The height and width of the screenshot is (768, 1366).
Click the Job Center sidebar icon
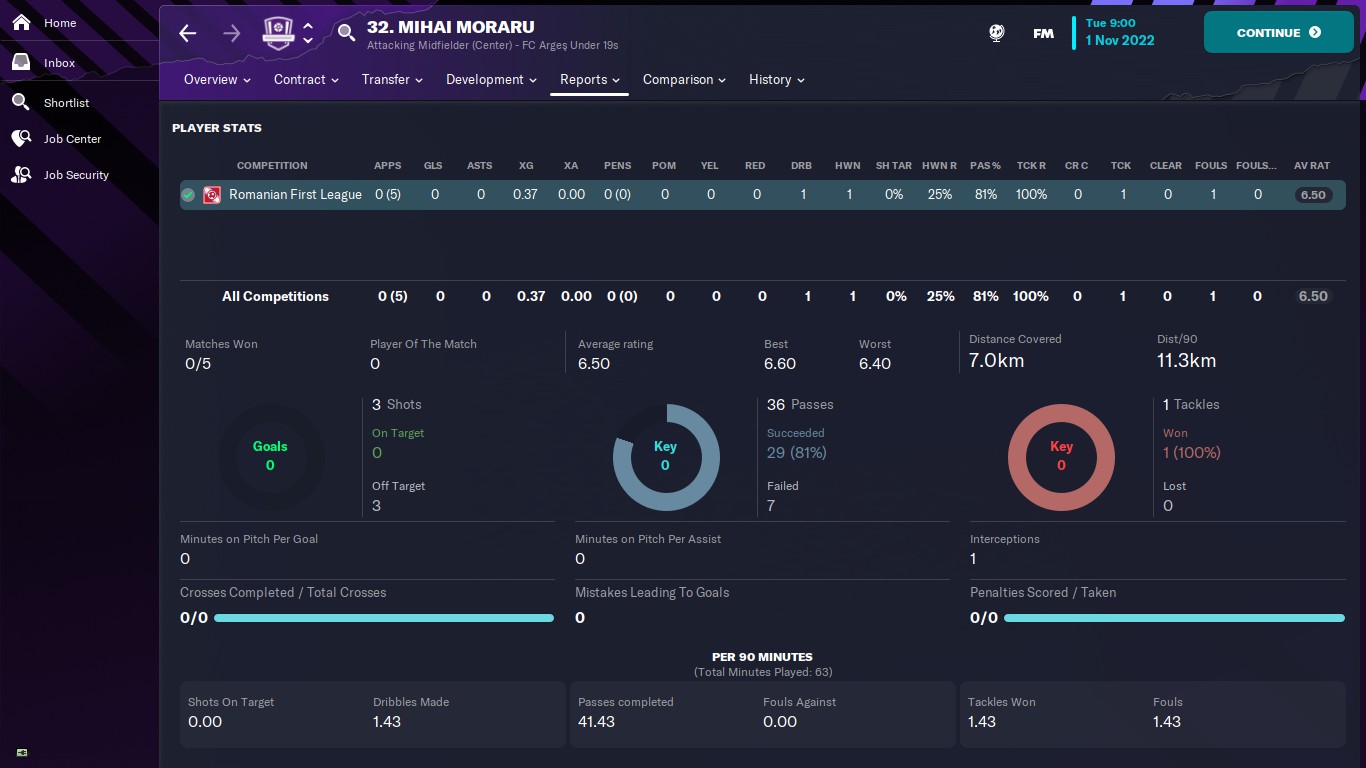21,139
